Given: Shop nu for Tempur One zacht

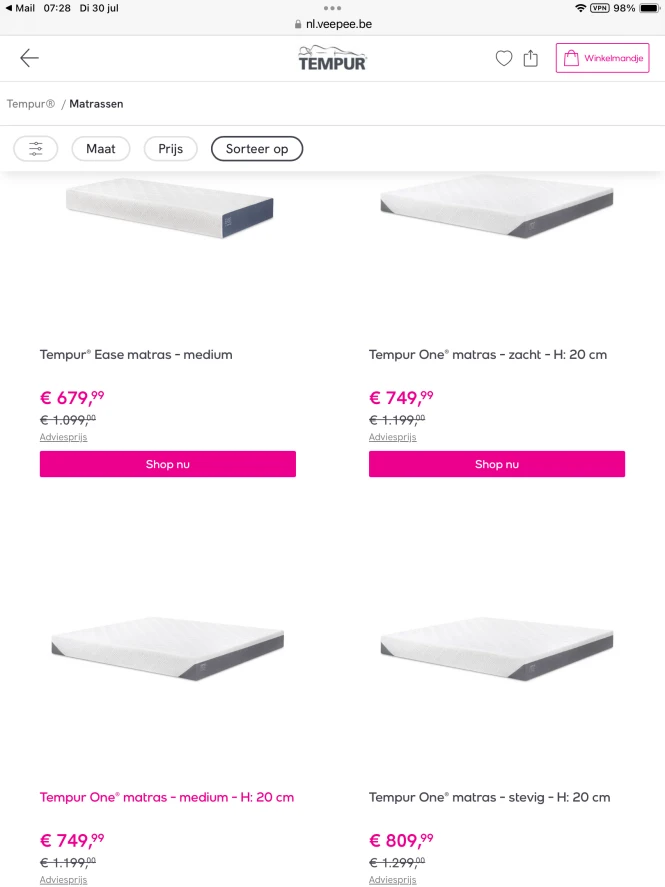Looking at the screenshot, I should (x=497, y=464).
